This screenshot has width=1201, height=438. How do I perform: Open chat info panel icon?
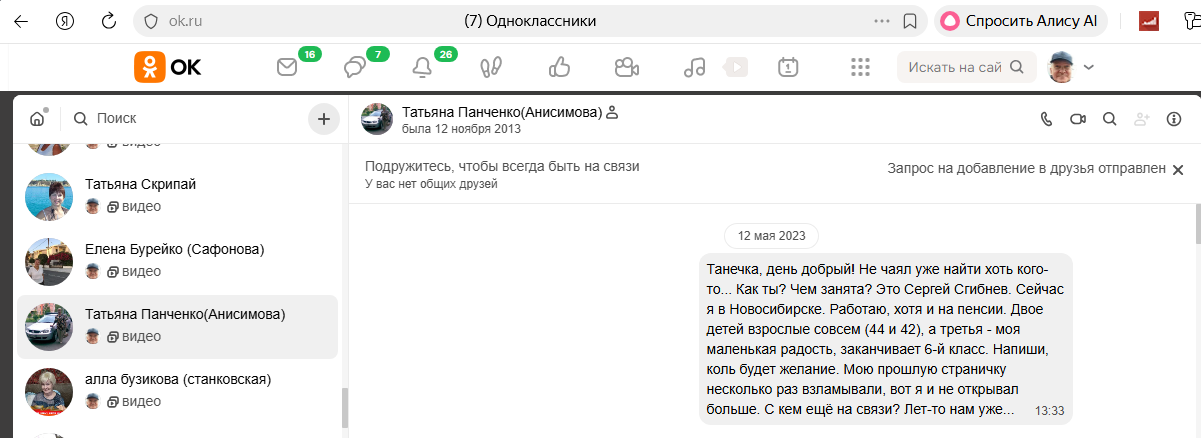[1174, 119]
